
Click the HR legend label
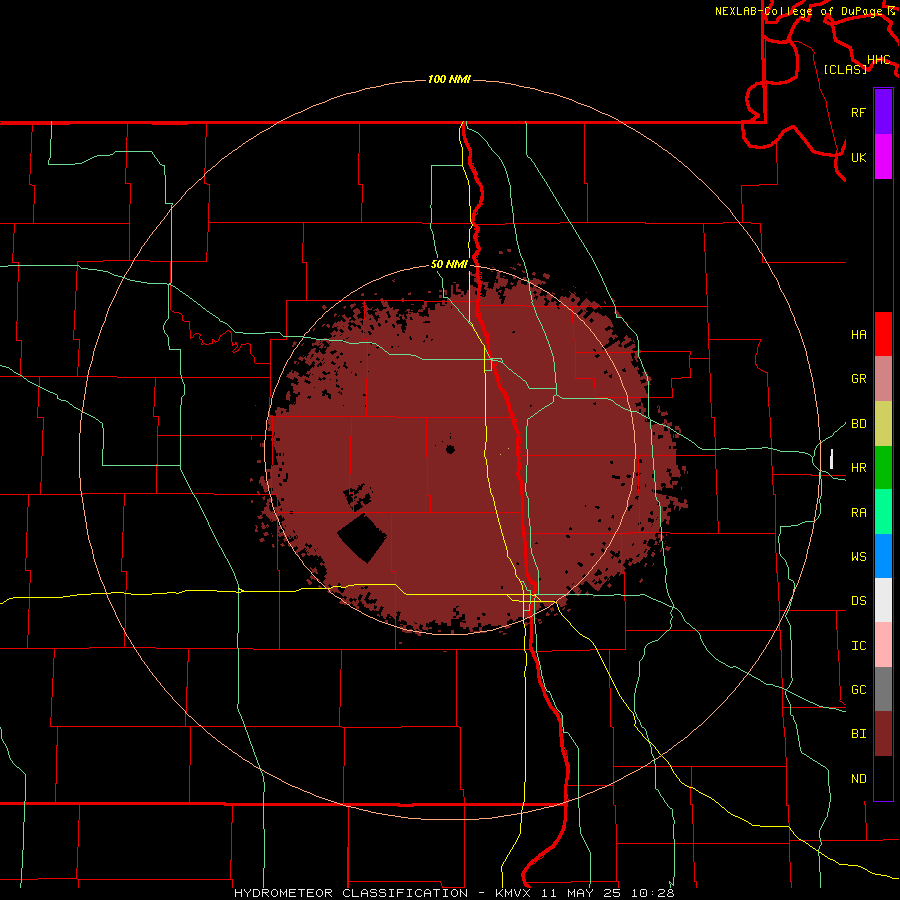coord(858,468)
